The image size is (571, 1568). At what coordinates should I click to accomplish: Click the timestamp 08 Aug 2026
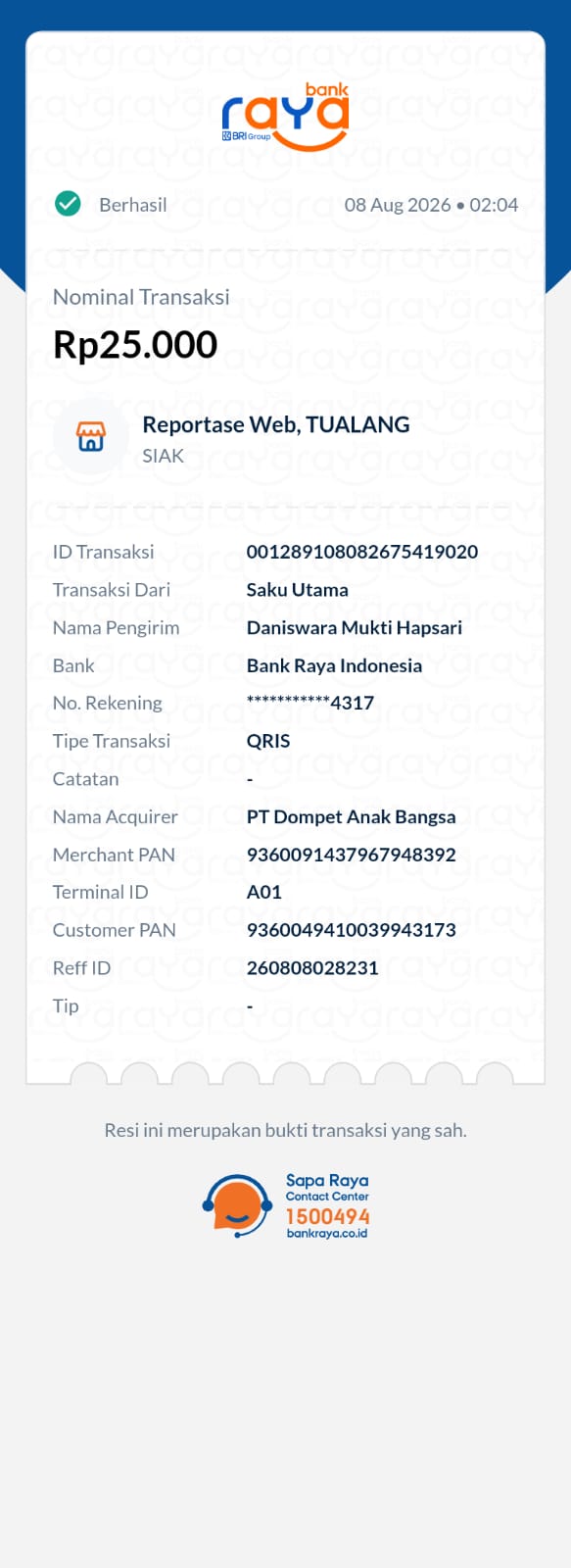[398, 205]
